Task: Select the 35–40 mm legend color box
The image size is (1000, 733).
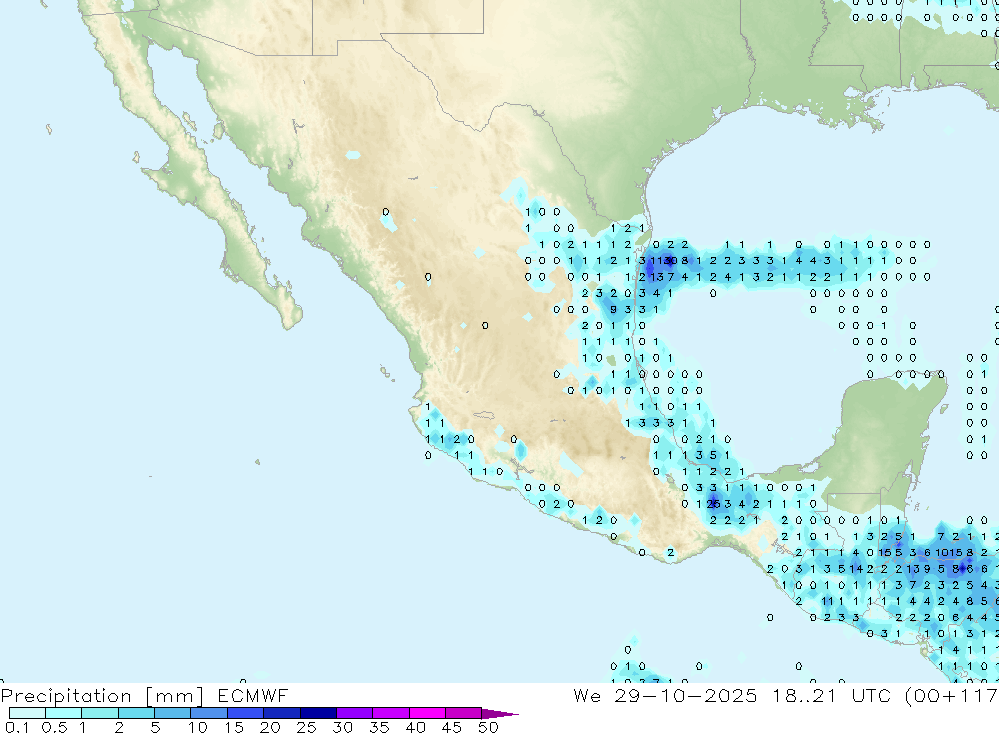Action: pos(391,713)
